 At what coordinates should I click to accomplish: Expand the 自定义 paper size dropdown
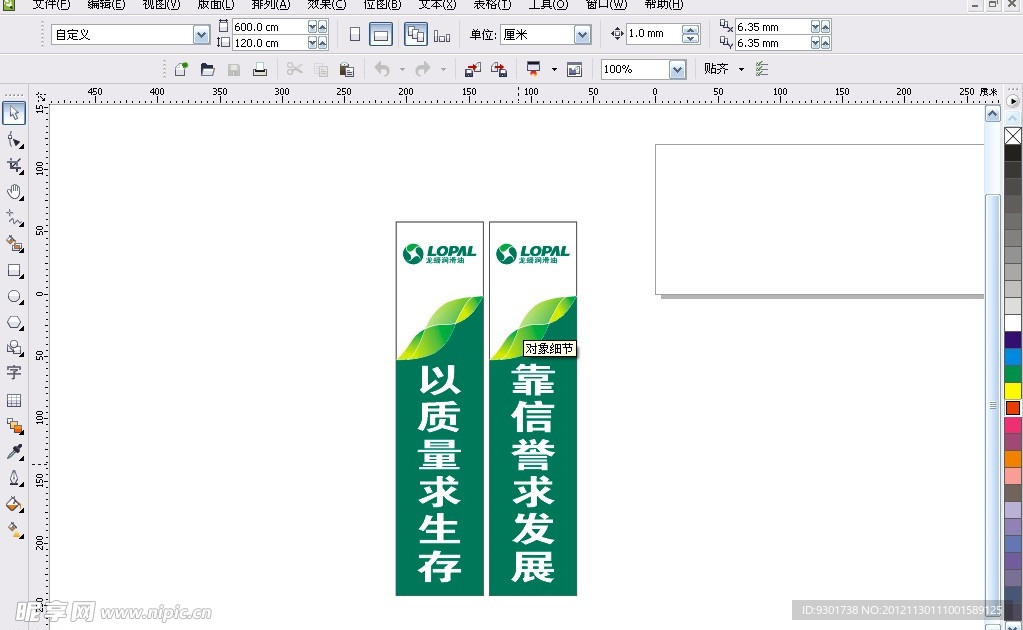[x=202, y=35]
